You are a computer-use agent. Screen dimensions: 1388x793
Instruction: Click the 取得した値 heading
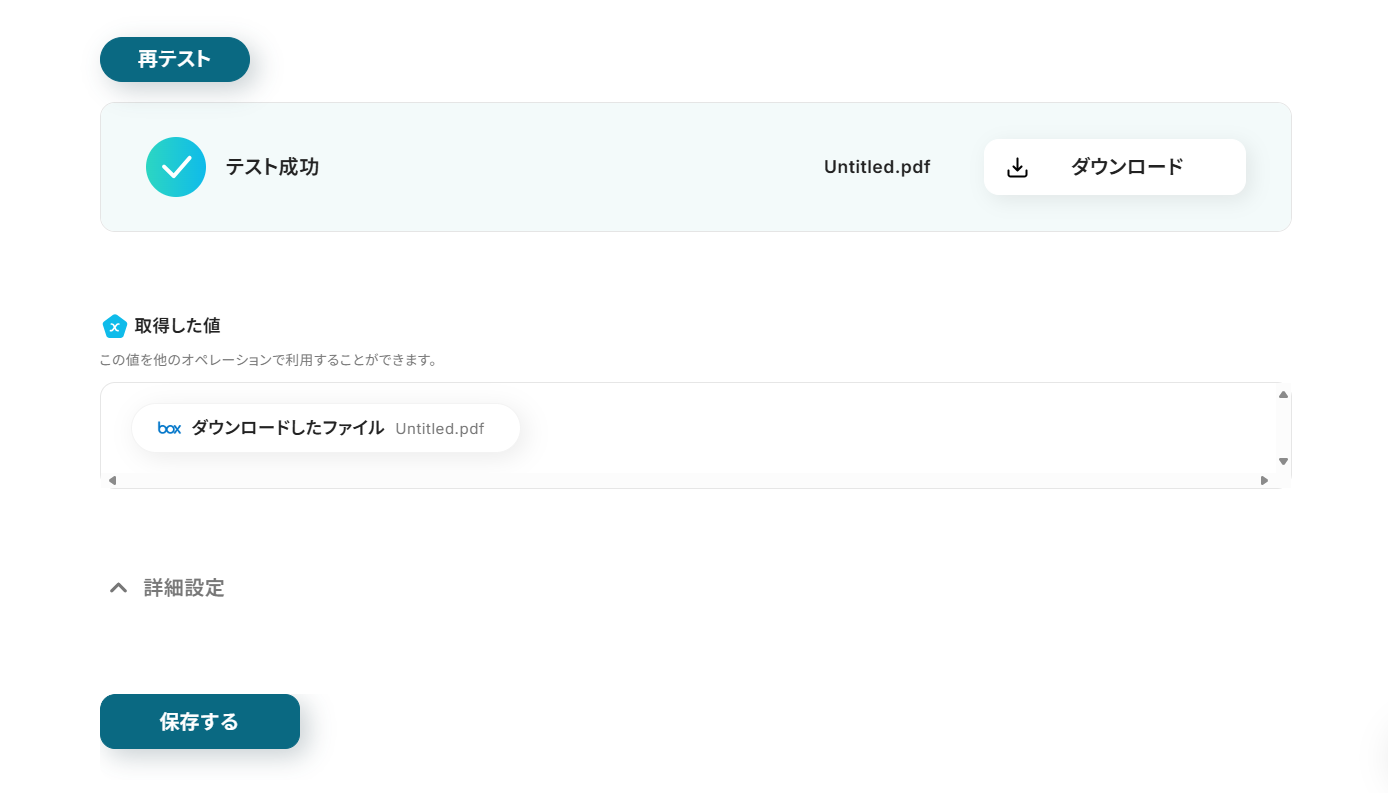178,326
